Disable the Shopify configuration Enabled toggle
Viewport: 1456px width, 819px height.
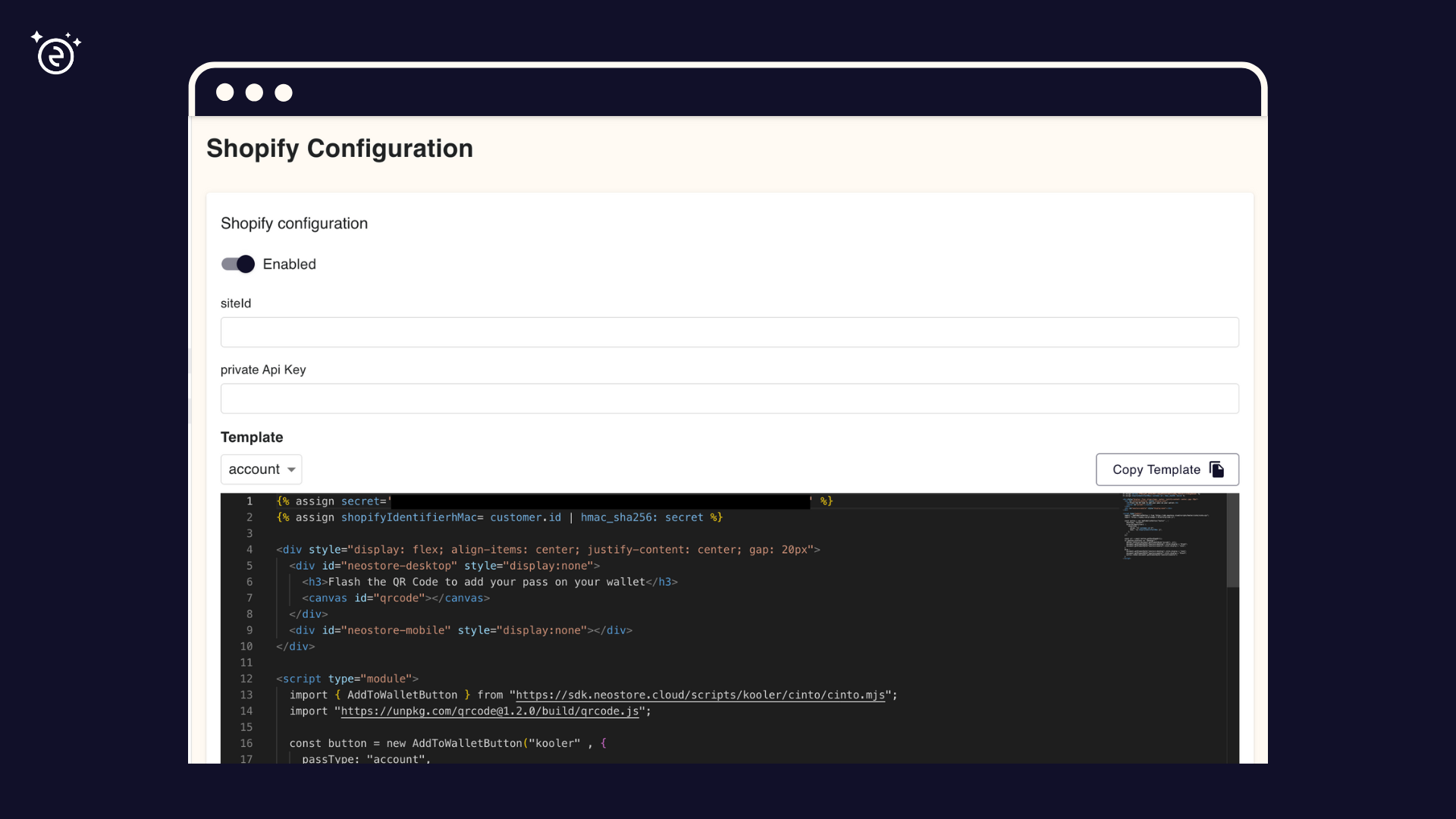point(237,264)
